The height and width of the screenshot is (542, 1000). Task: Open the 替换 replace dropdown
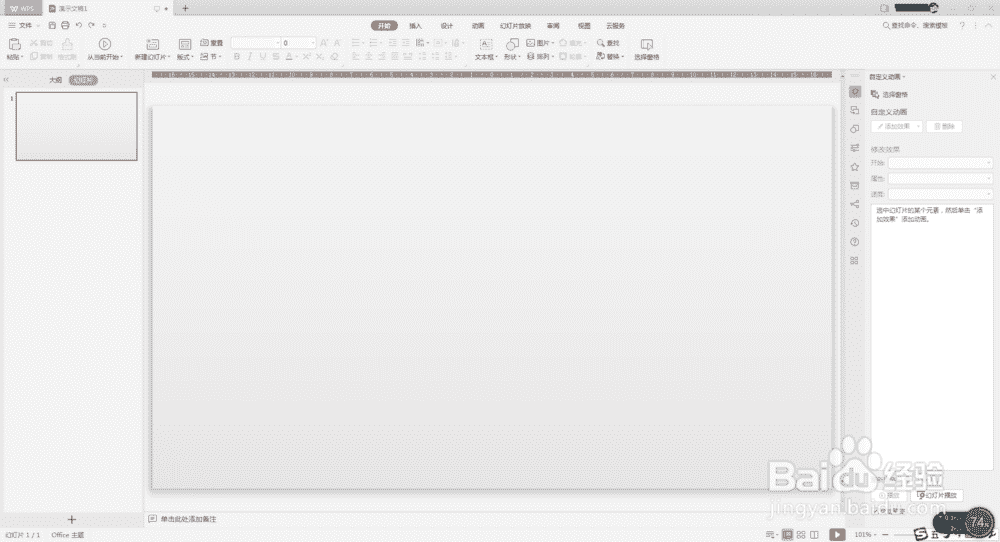610,57
